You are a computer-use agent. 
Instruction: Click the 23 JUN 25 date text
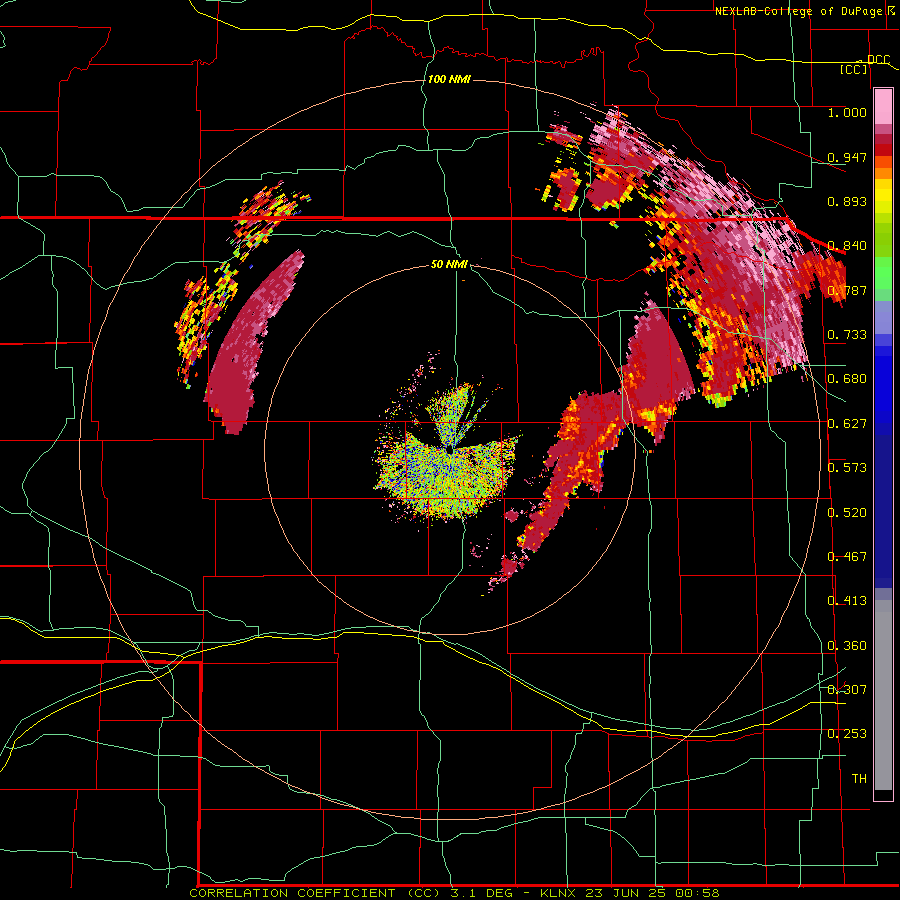point(626,893)
